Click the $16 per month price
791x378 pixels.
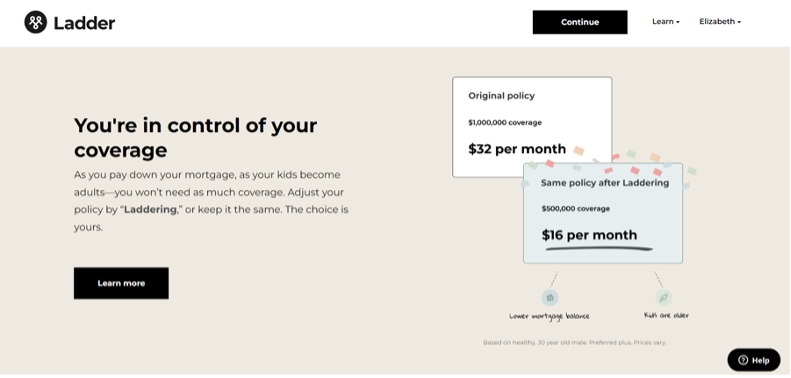[589, 235]
